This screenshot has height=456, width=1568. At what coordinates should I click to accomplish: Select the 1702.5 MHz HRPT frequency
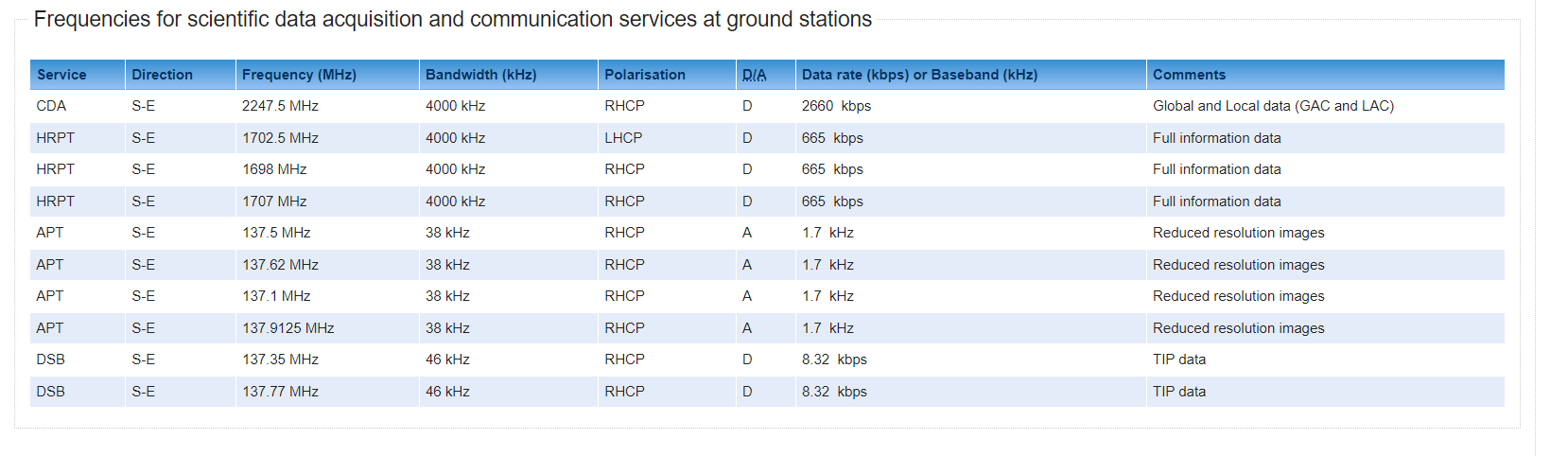click(x=280, y=138)
